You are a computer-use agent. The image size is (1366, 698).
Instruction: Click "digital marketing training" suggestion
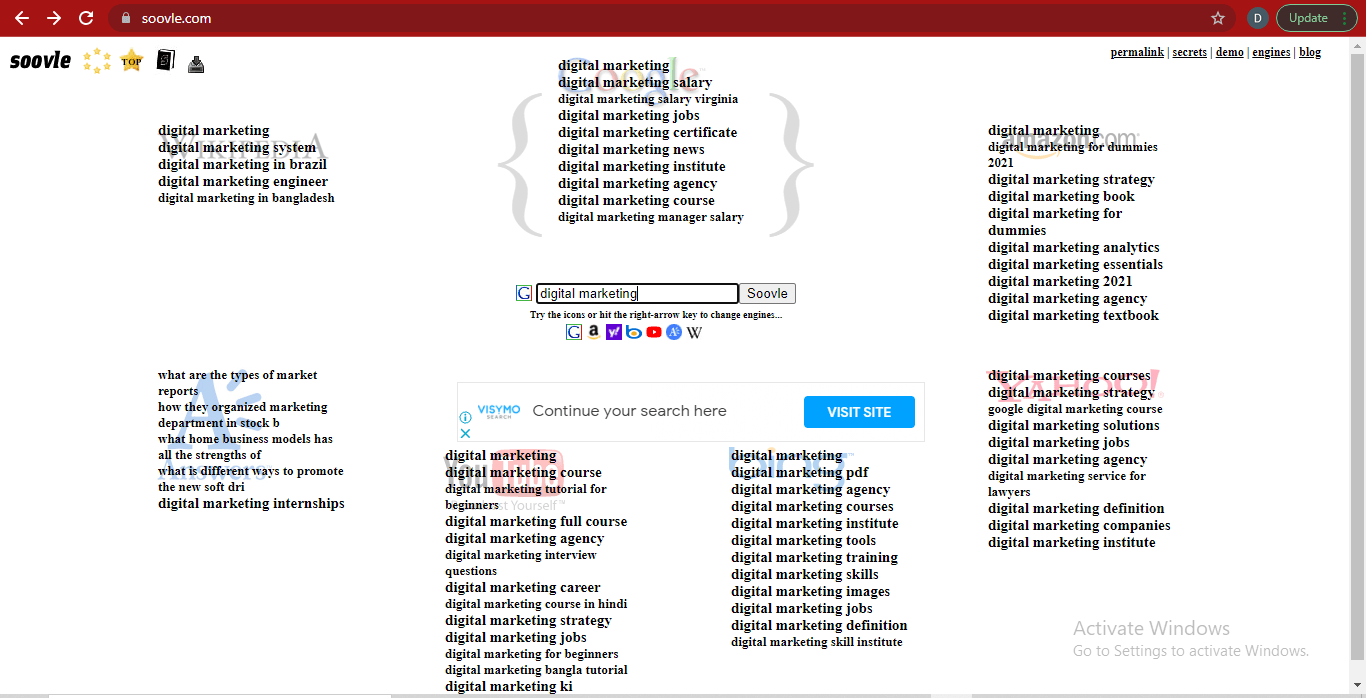click(x=814, y=557)
